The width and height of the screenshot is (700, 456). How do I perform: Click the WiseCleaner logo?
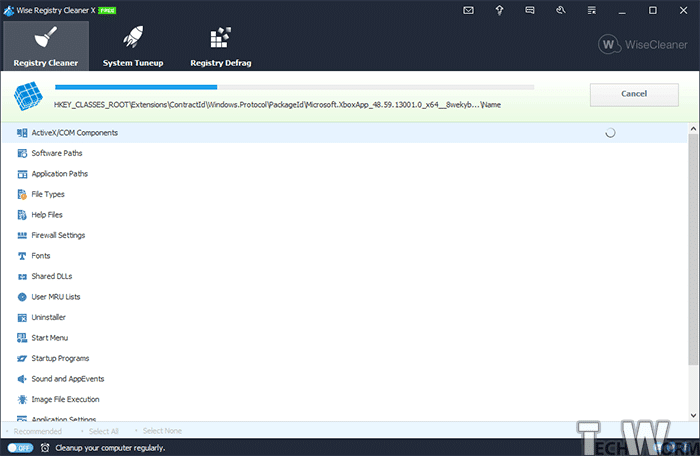[642, 45]
